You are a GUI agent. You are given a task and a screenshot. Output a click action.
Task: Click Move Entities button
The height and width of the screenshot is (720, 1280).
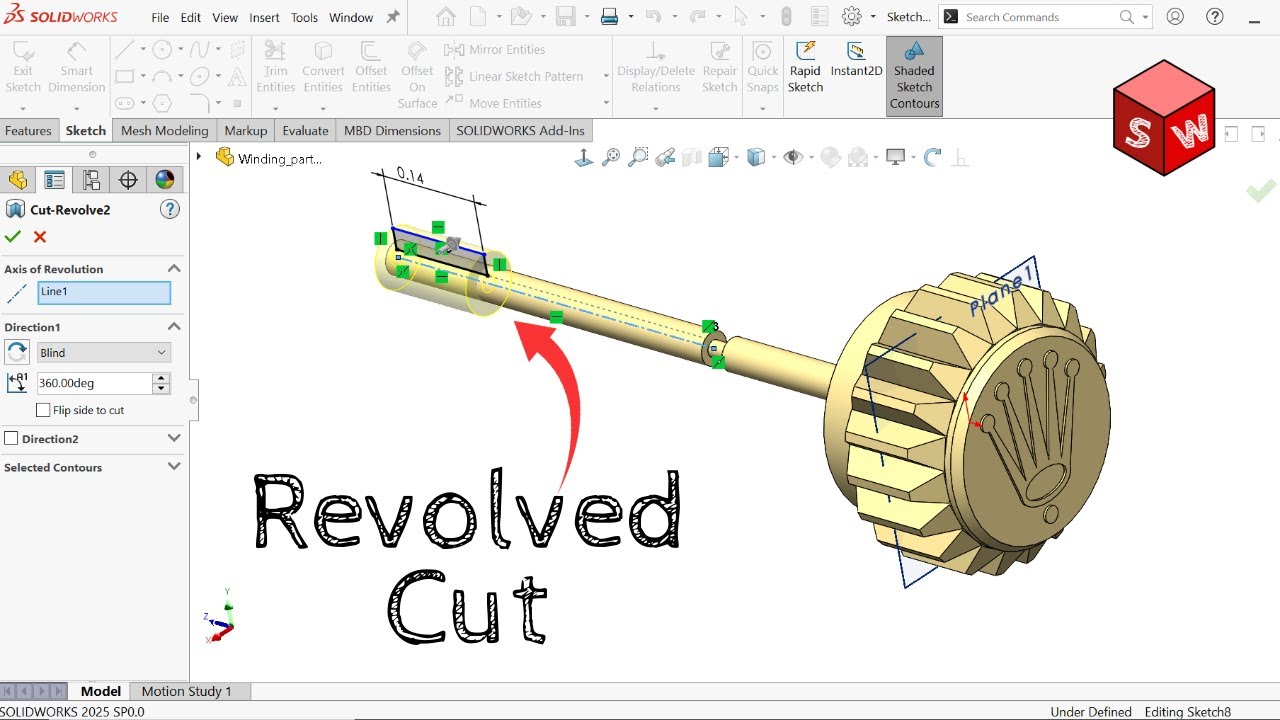[493, 103]
